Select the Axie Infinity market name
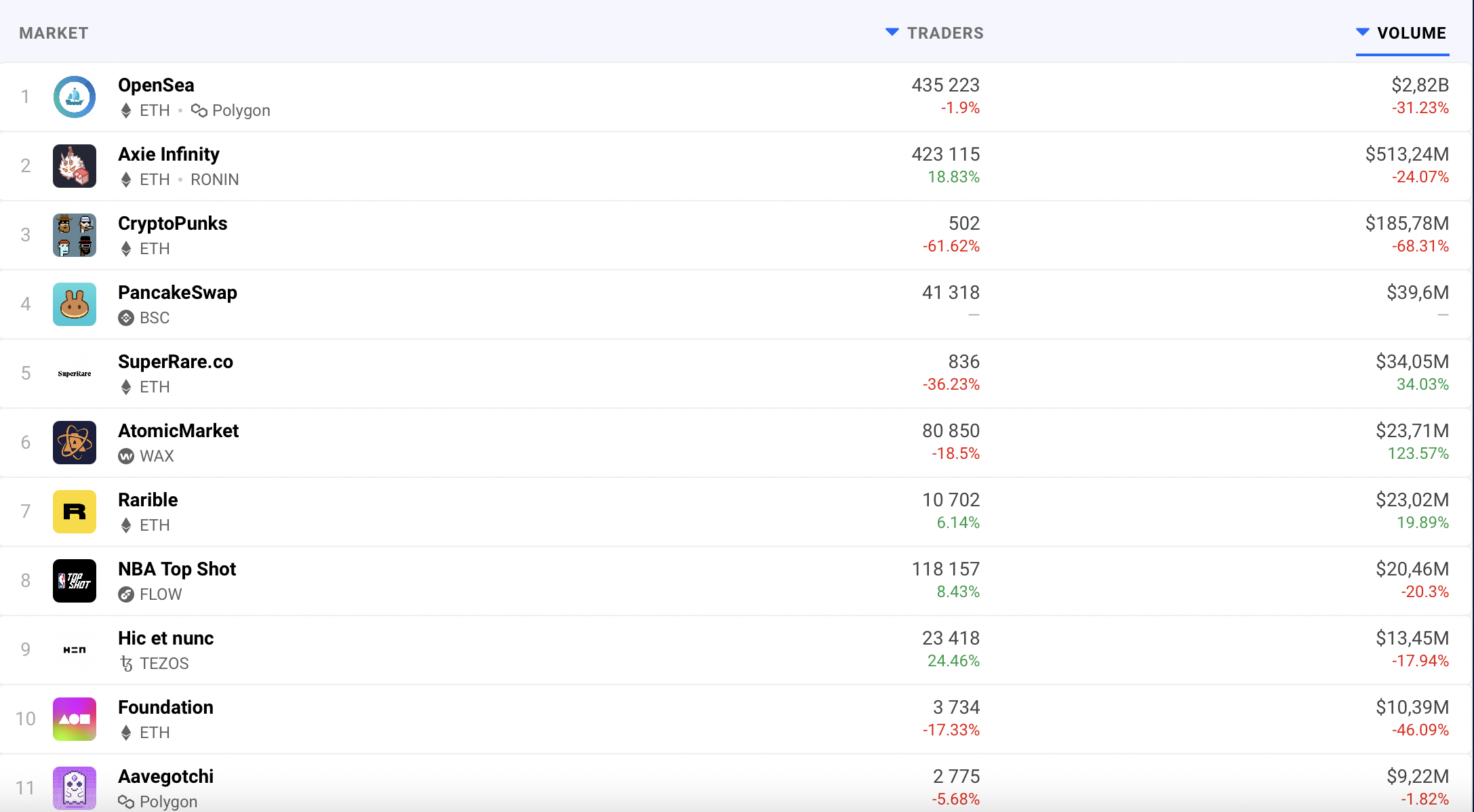 (x=168, y=155)
